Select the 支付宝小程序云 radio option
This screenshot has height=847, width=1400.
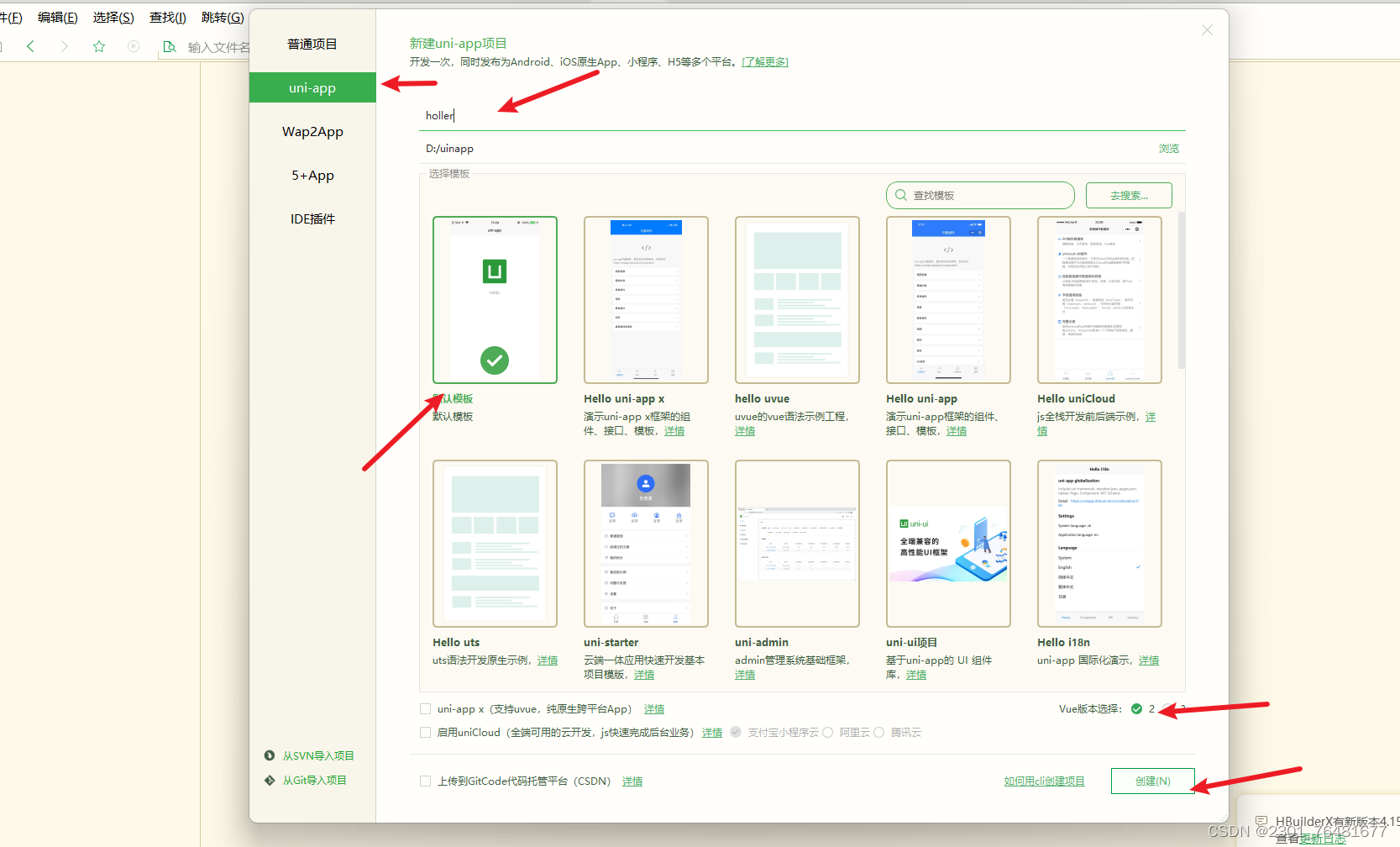pos(736,732)
